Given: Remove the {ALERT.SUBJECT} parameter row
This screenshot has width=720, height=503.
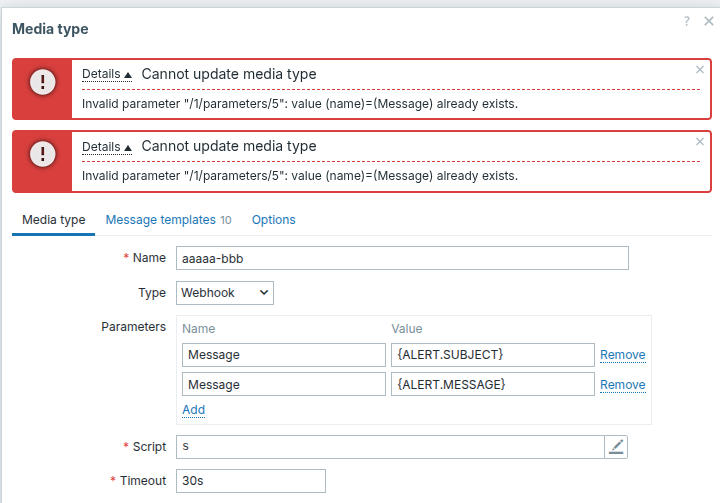Looking at the screenshot, I should click(x=622, y=355).
